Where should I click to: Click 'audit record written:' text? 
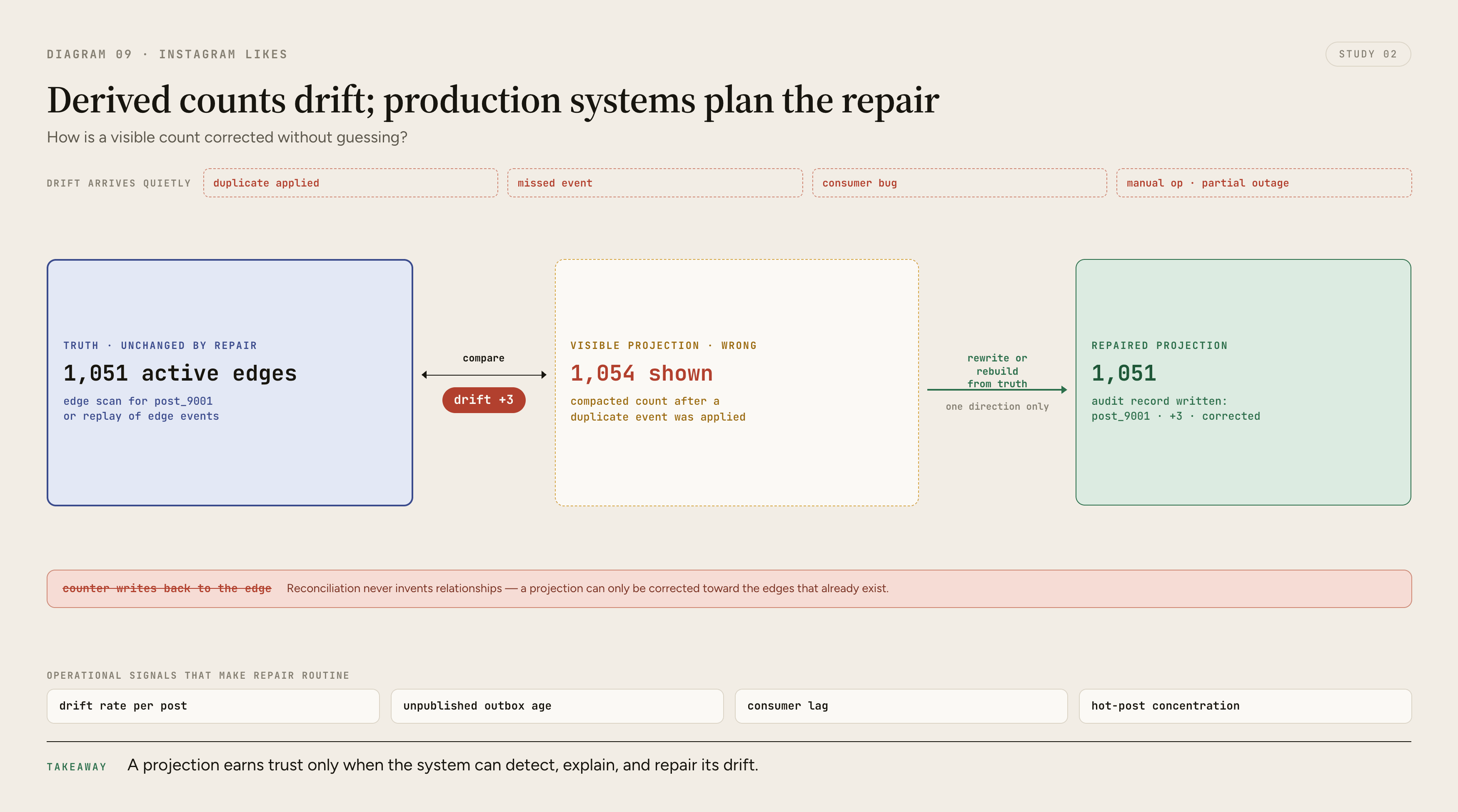(1159, 401)
